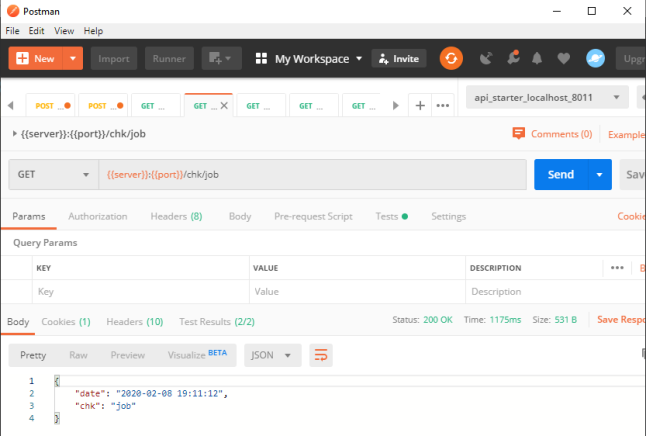Image resolution: width=646 pixels, height=436 pixels.
Task: Click the Key input cell
Action: (141, 292)
